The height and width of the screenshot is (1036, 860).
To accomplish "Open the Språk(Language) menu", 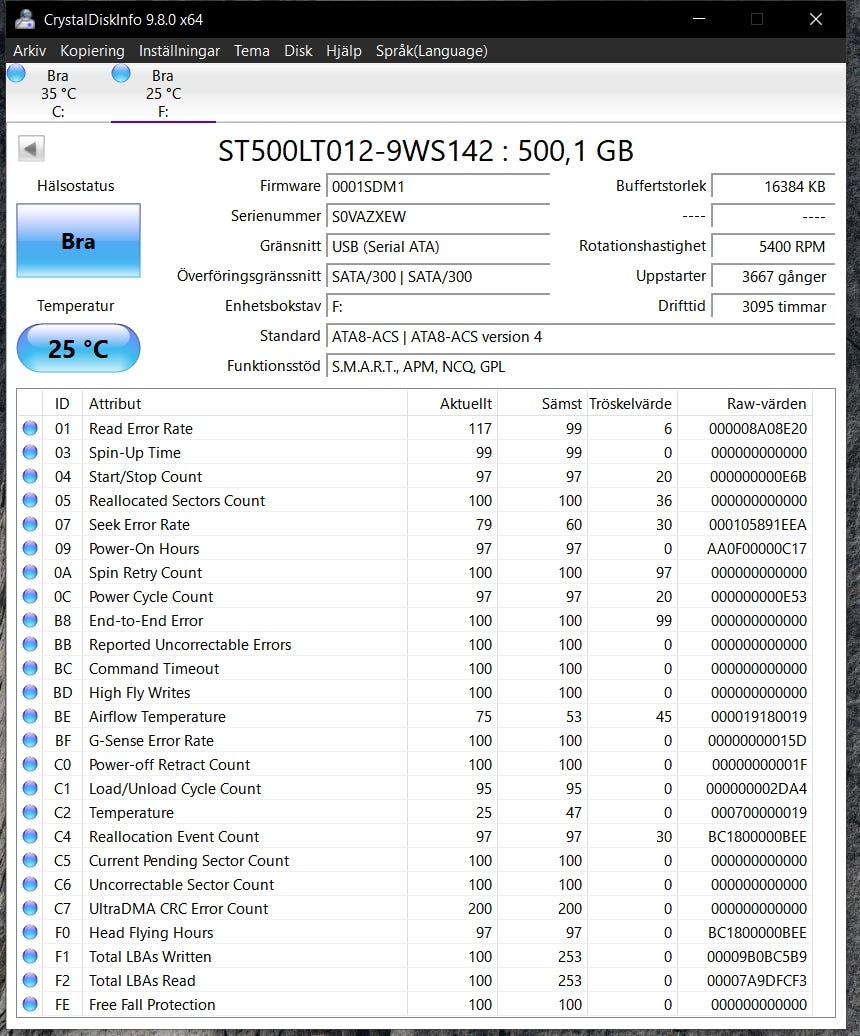I will [431, 51].
